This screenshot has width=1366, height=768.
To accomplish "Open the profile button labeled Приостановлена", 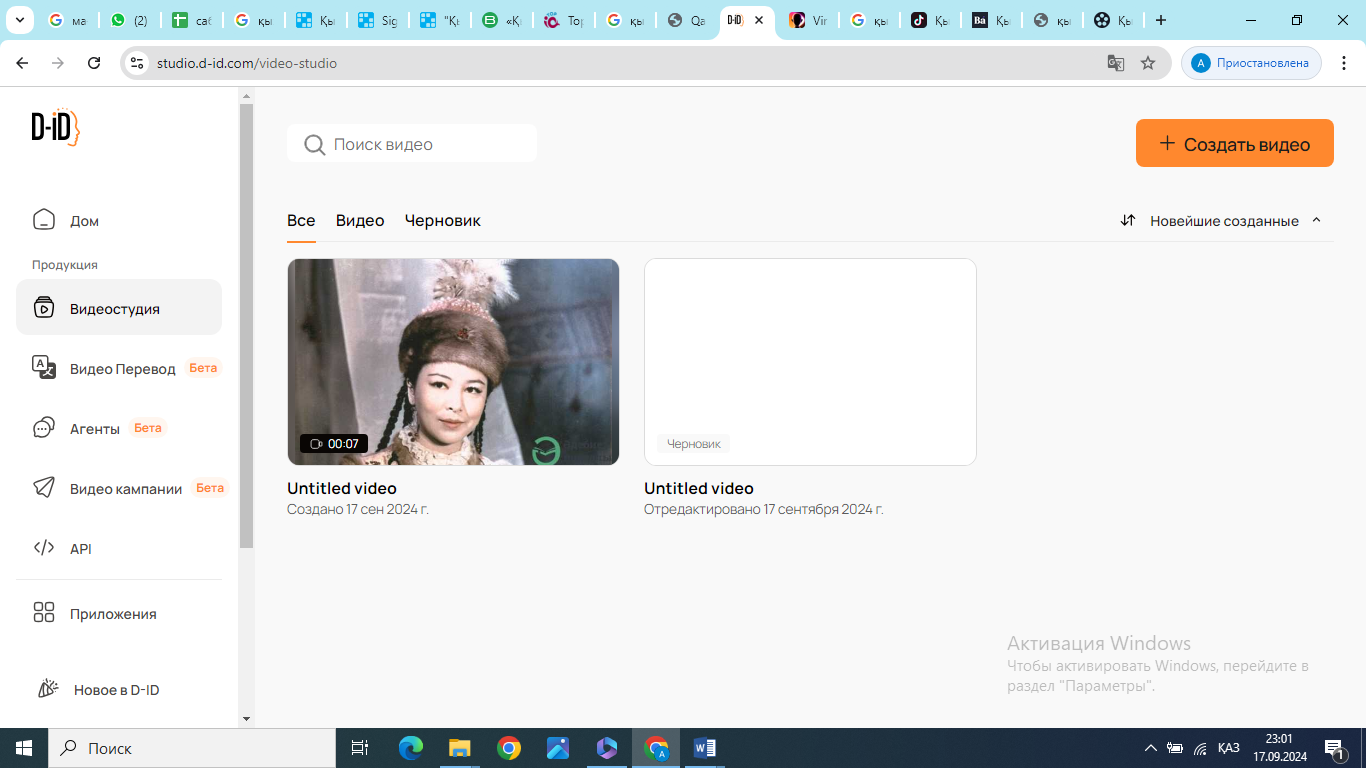I will 1251,63.
